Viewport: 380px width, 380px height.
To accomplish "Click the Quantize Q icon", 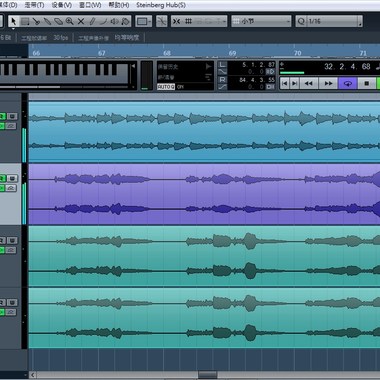I will [x=301, y=21].
